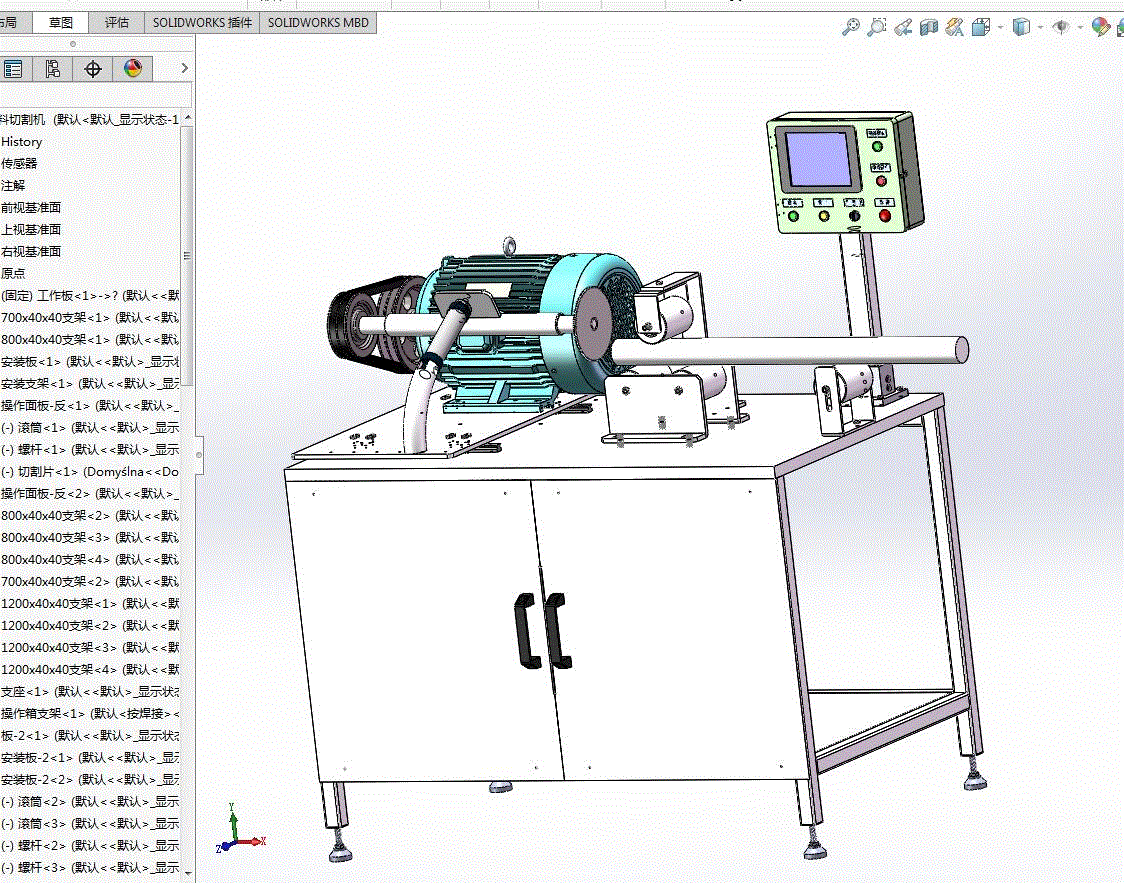This screenshot has width=1124, height=883.
Task: Open the DisplayManager color sphere tab
Action: coord(133,69)
